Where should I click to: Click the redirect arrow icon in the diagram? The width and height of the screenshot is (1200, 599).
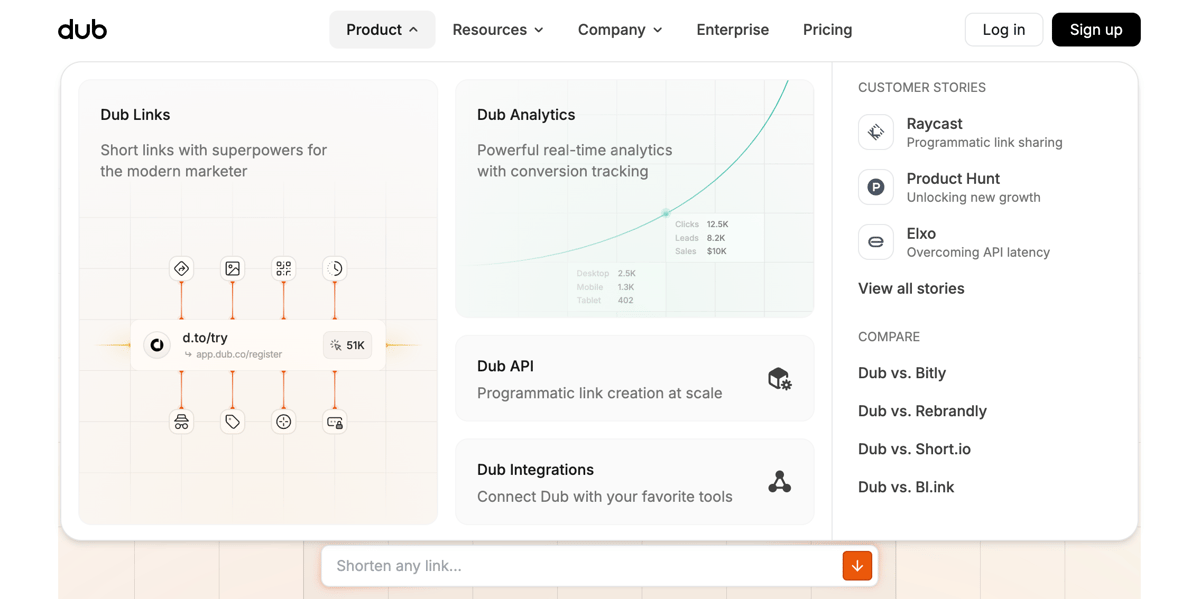(x=181, y=268)
